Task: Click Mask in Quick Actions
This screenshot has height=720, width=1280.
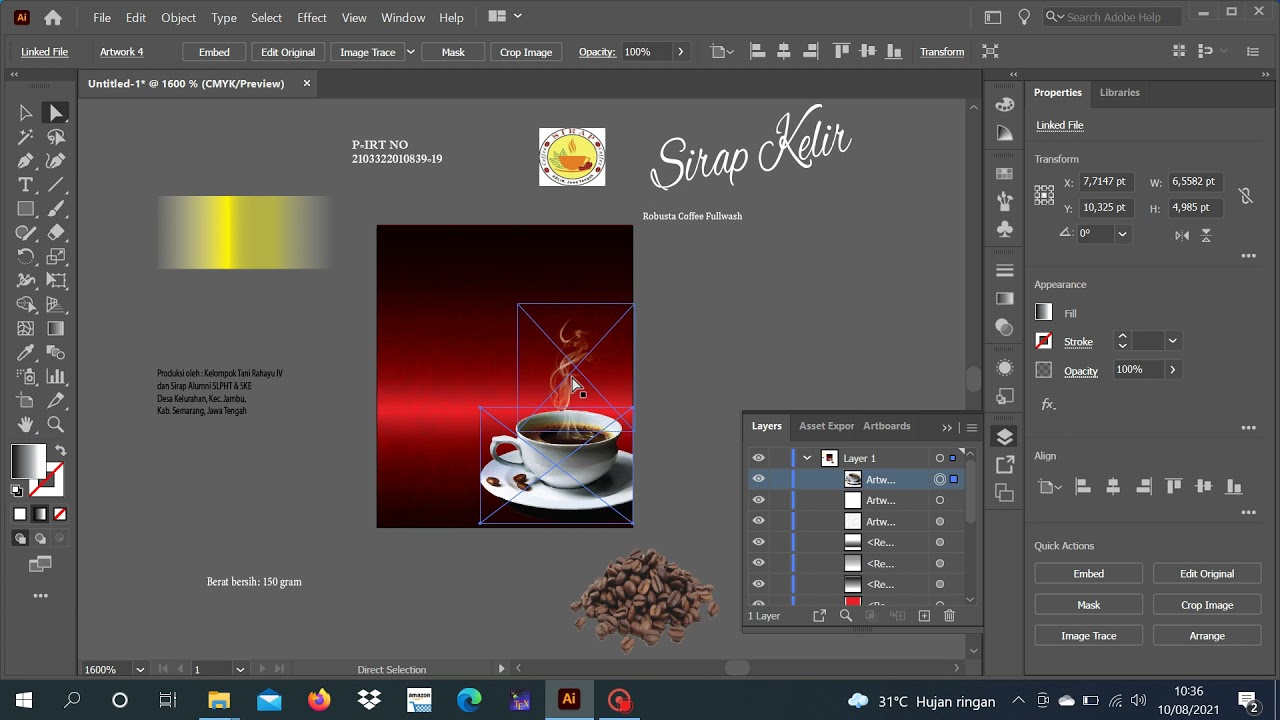Action: click(1088, 605)
